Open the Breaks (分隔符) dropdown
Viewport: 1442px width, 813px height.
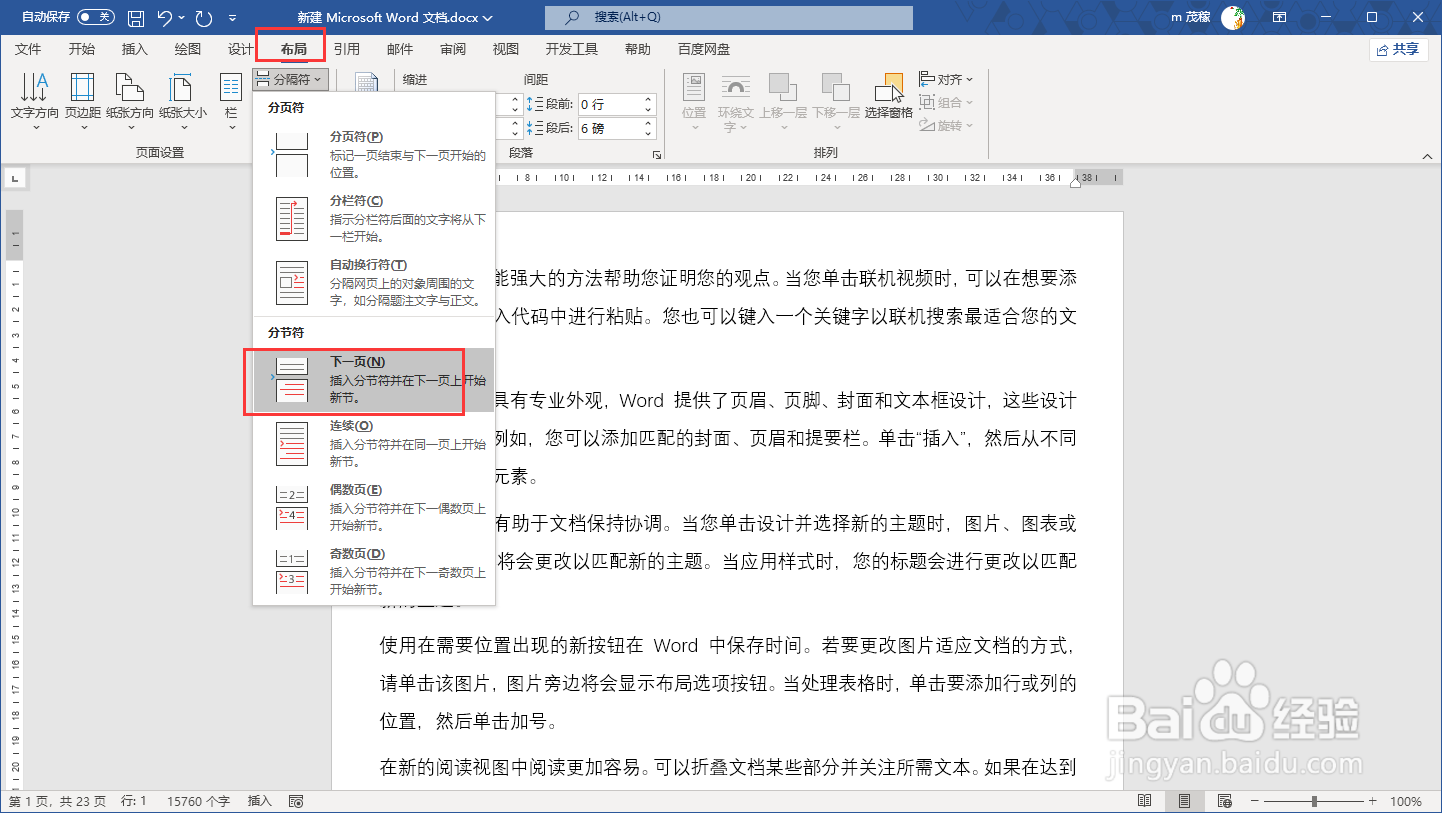point(289,78)
